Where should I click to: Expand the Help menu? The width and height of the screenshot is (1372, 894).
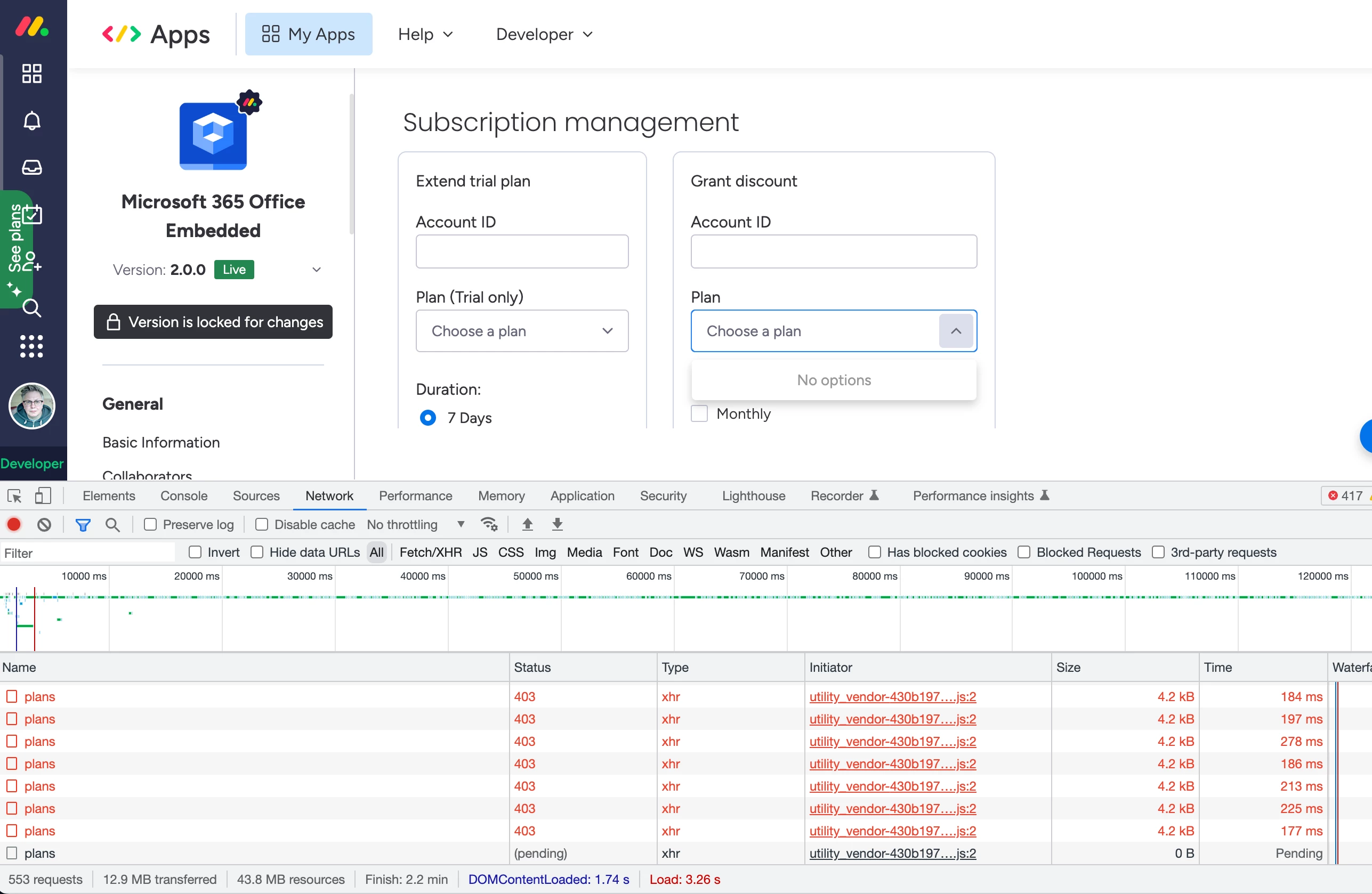coord(425,34)
